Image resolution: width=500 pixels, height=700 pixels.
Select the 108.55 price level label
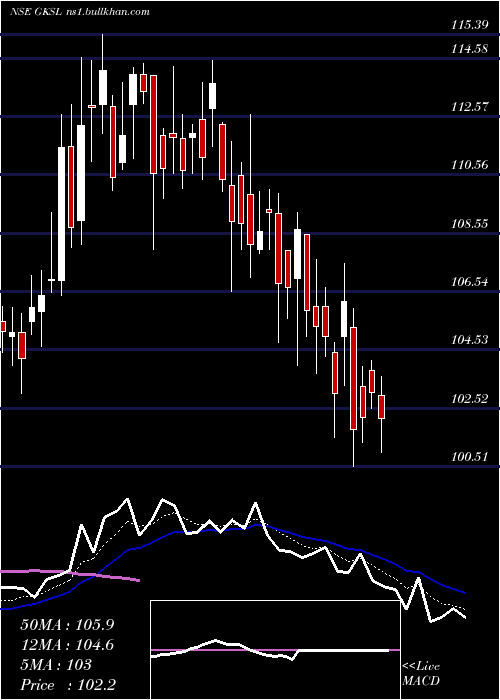[469, 224]
